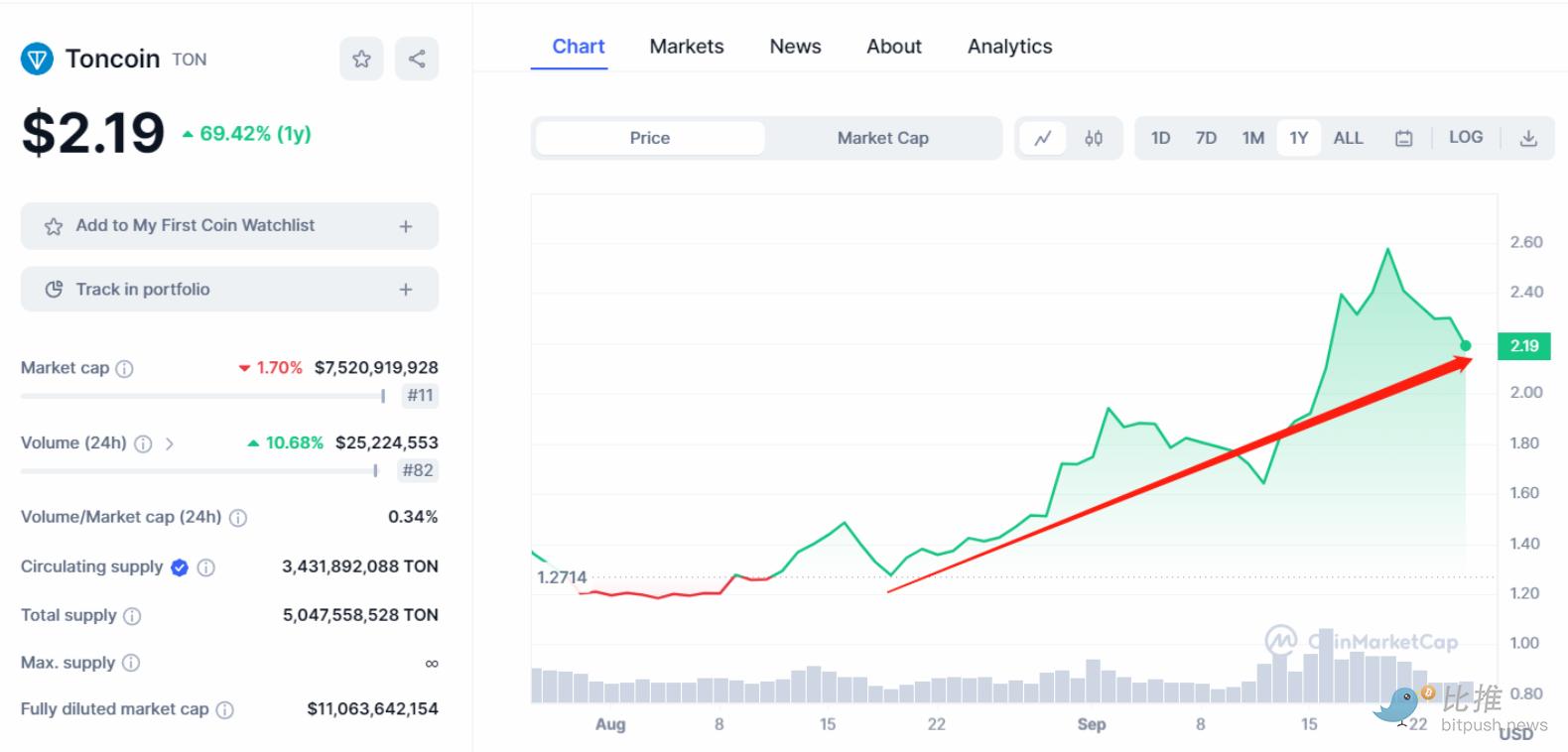Click circulating supply 3,431,892,088 TON
1568x752 pixels.
[x=360, y=566]
